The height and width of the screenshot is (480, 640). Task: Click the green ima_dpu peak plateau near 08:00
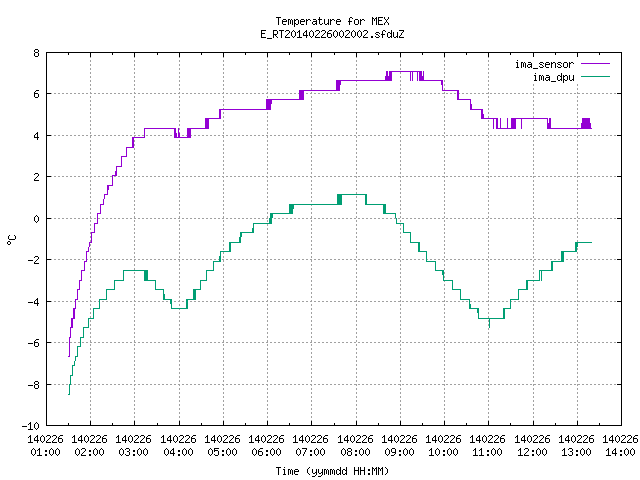pos(353,195)
